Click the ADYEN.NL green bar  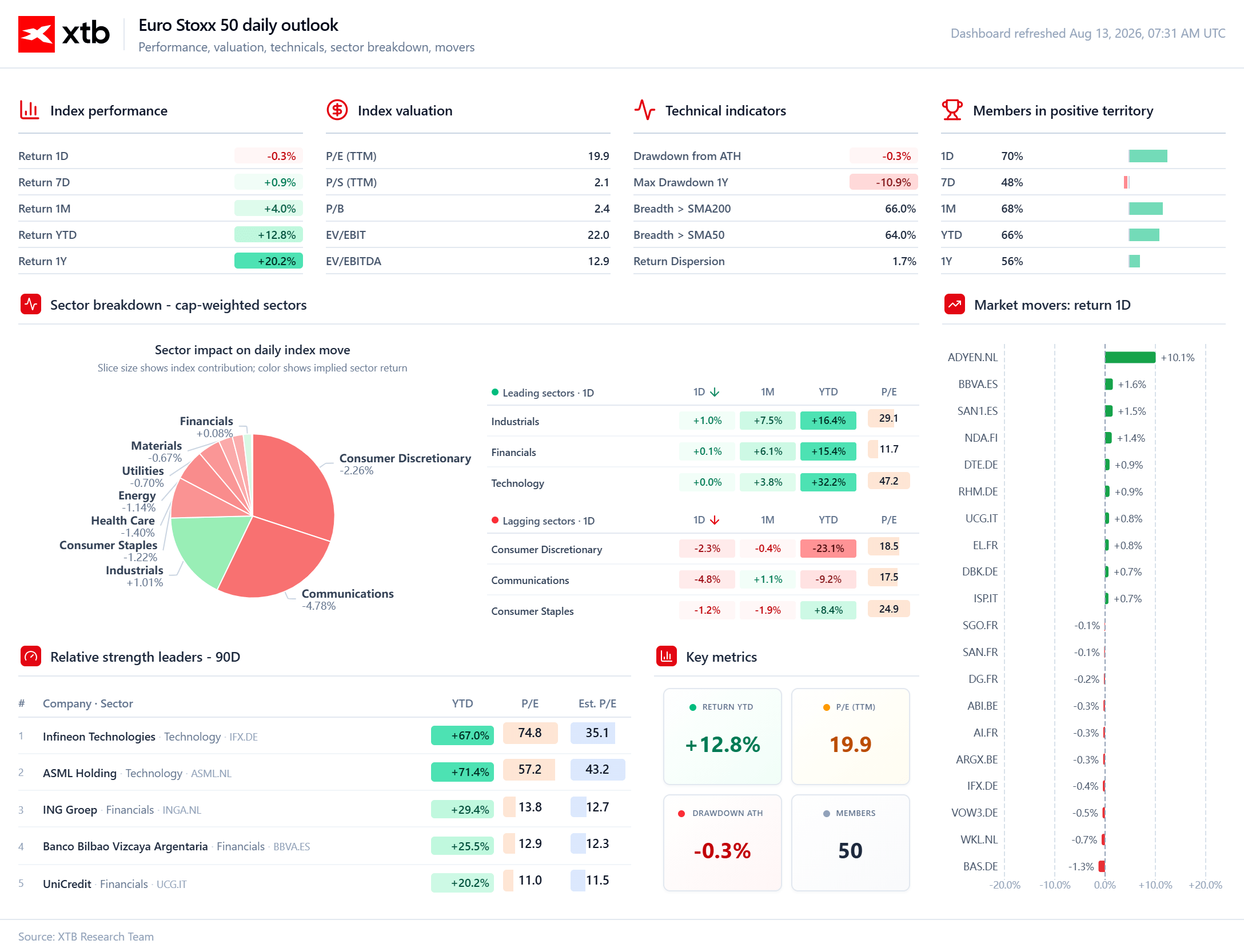pos(1130,358)
